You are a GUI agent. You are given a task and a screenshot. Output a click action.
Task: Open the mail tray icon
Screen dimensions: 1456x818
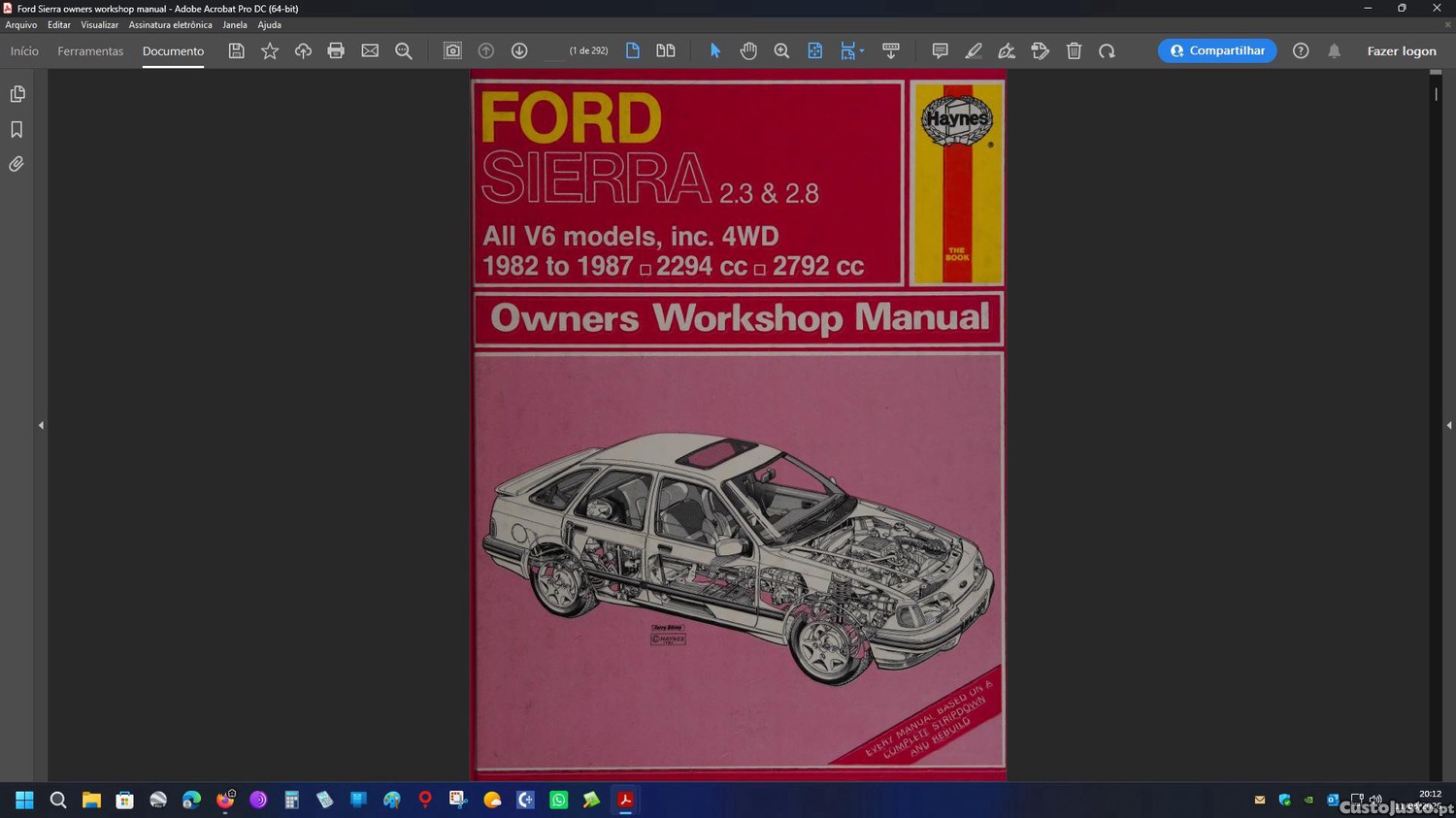[x=1260, y=800]
